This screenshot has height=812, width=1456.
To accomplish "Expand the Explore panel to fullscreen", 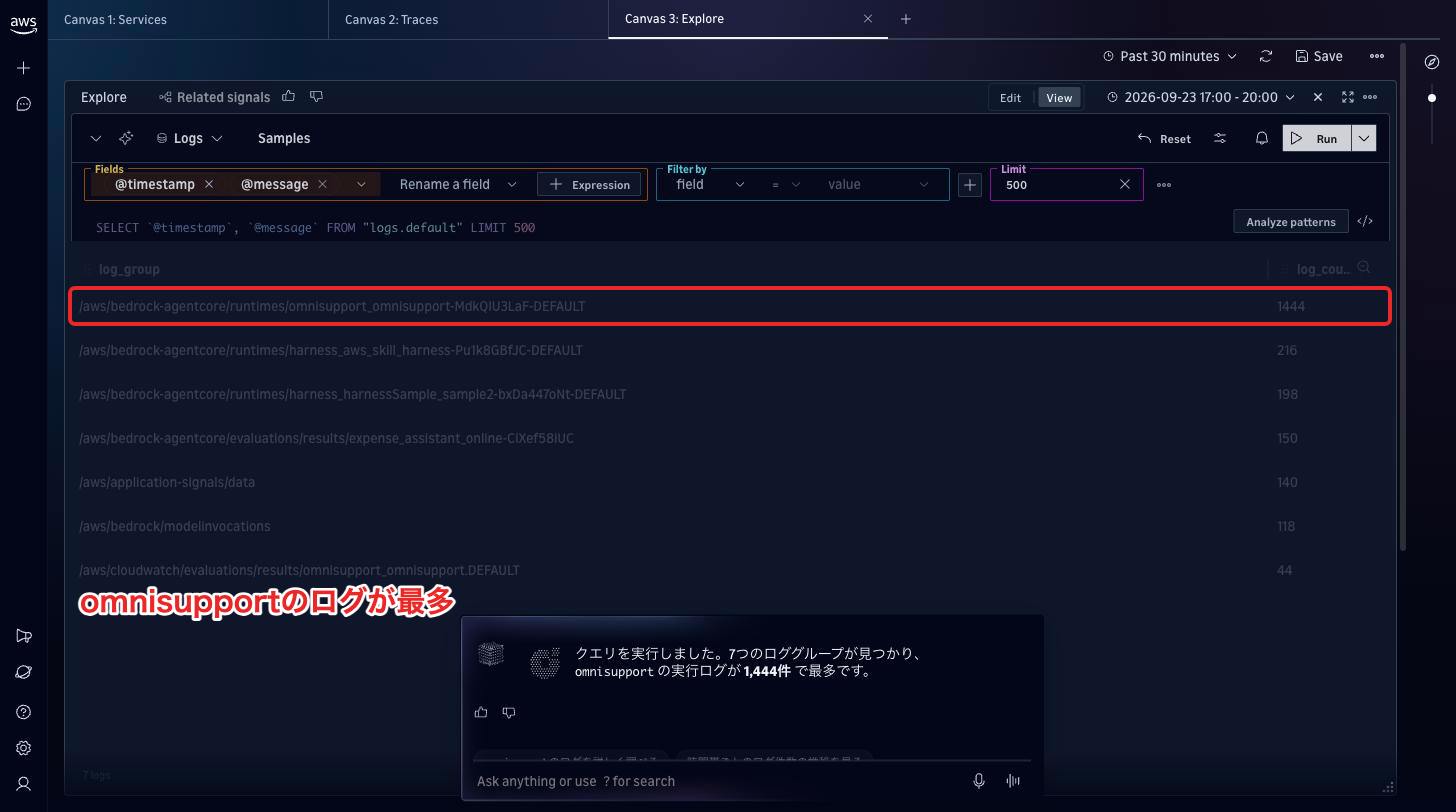I will pos(1348,97).
